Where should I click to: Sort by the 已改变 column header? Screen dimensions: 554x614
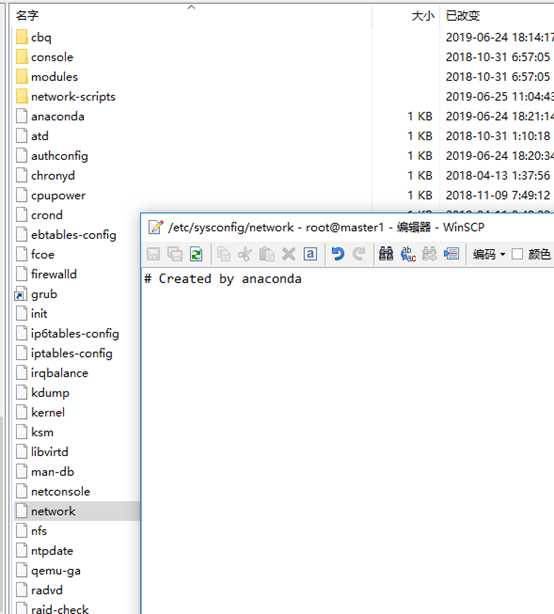(x=463, y=16)
